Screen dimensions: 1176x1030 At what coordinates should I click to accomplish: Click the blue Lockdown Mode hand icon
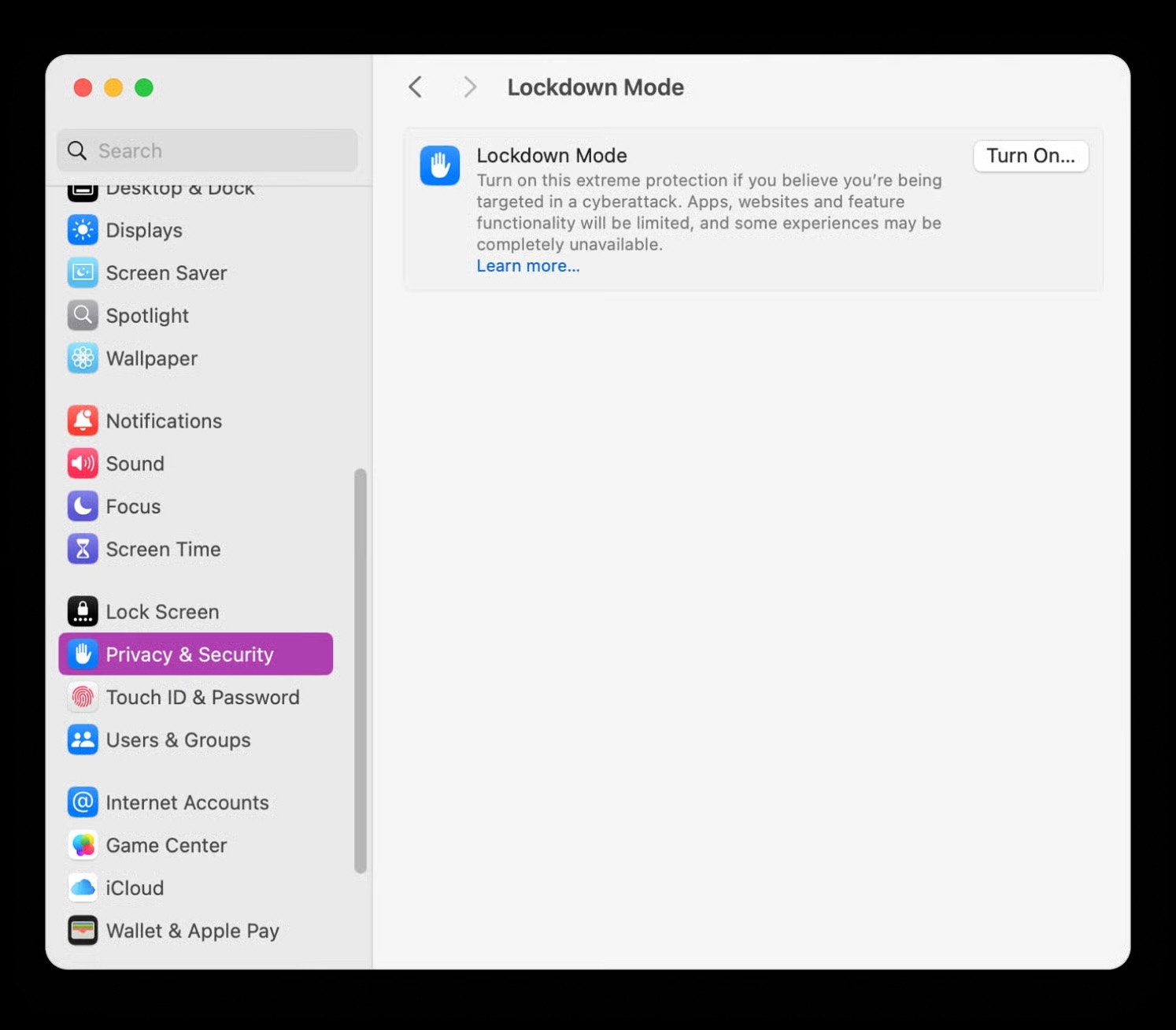click(440, 165)
